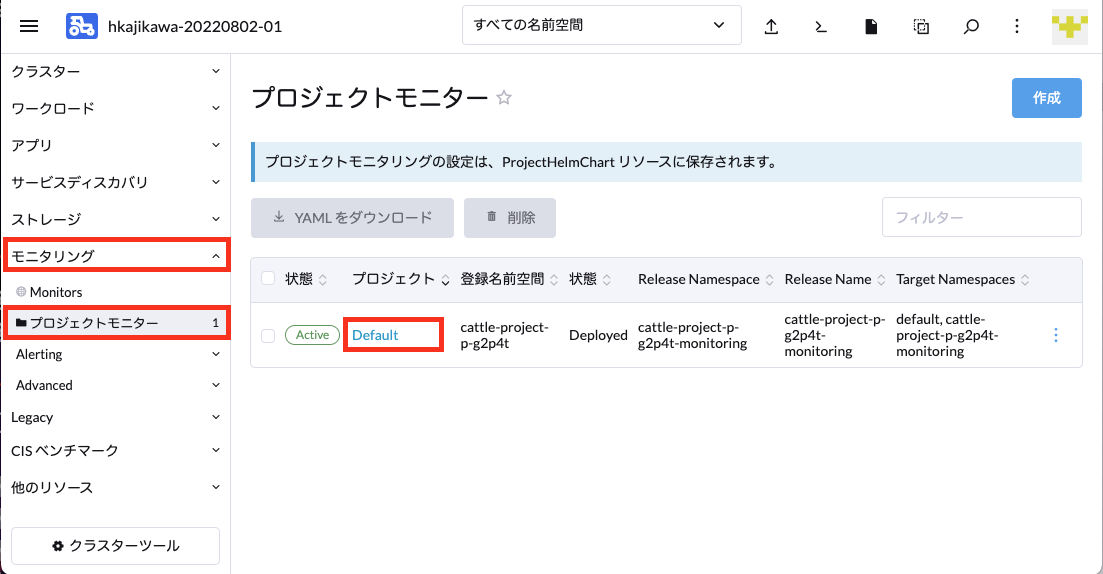The width and height of the screenshot is (1103, 574).
Task: Focus the フィルター filter input field
Action: coord(981,217)
